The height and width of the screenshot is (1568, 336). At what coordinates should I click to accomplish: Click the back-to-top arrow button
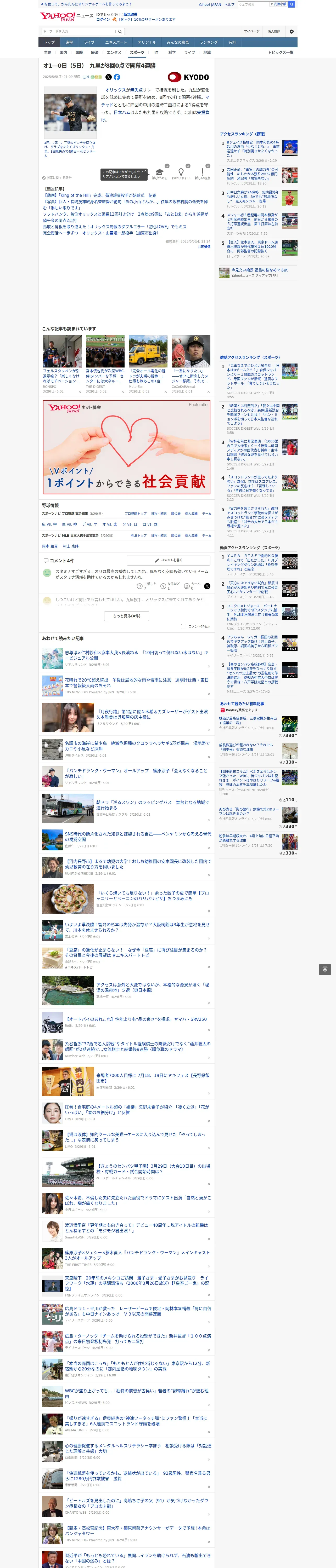point(325,970)
